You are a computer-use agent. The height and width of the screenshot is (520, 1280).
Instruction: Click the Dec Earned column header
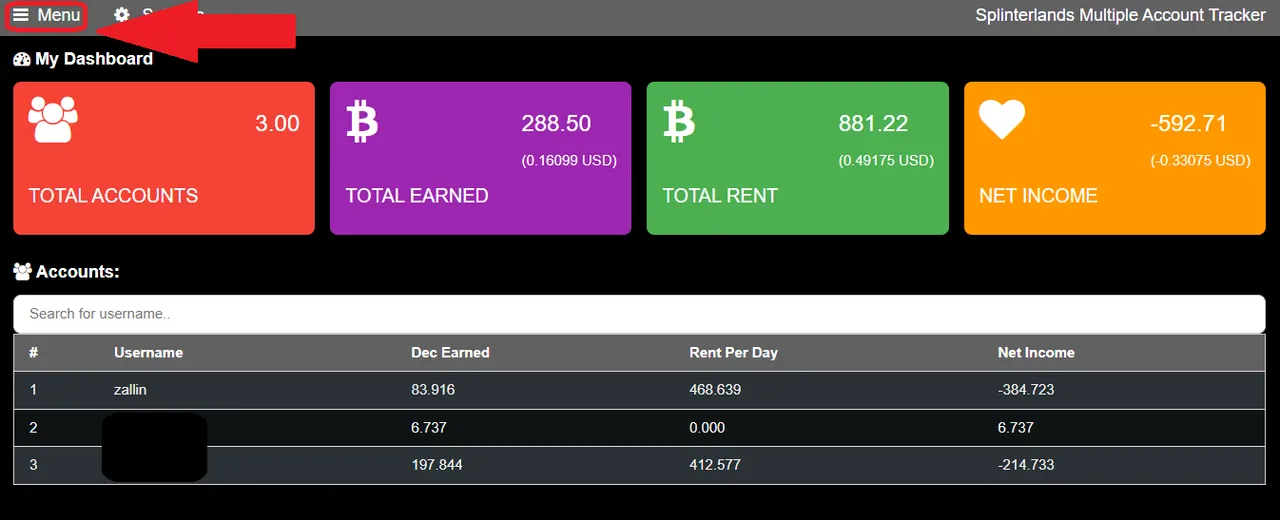coord(450,352)
